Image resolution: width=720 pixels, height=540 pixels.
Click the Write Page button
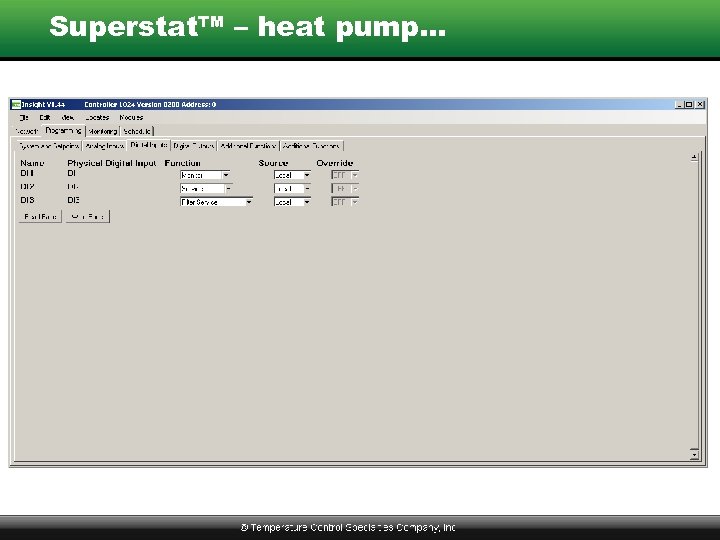88,216
